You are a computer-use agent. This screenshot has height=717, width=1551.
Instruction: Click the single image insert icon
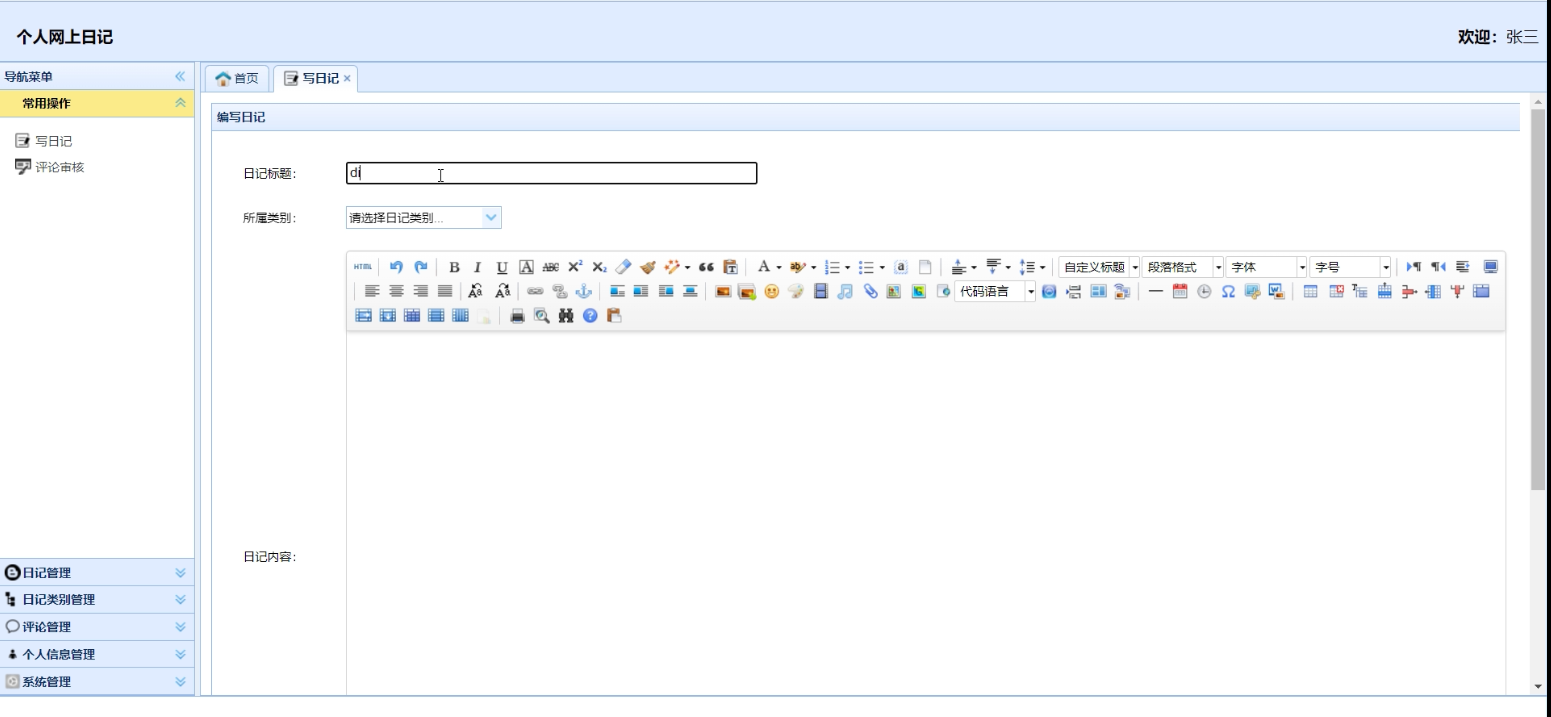(723, 291)
